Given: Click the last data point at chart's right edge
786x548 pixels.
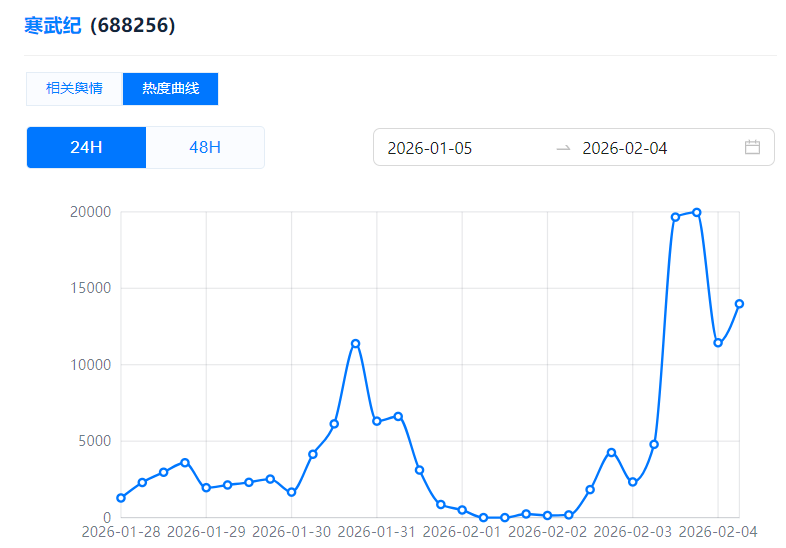Looking at the screenshot, I should click(739, 304).
